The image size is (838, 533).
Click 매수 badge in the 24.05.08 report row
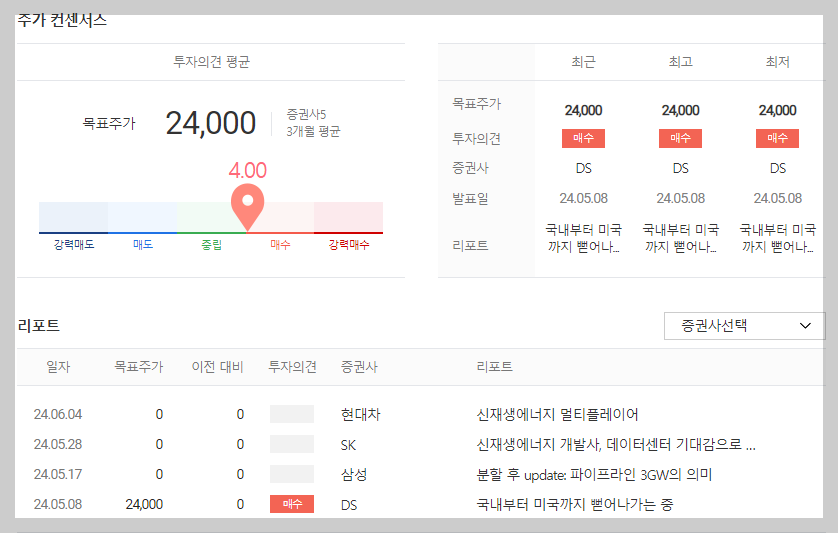(x=292, y=504)
